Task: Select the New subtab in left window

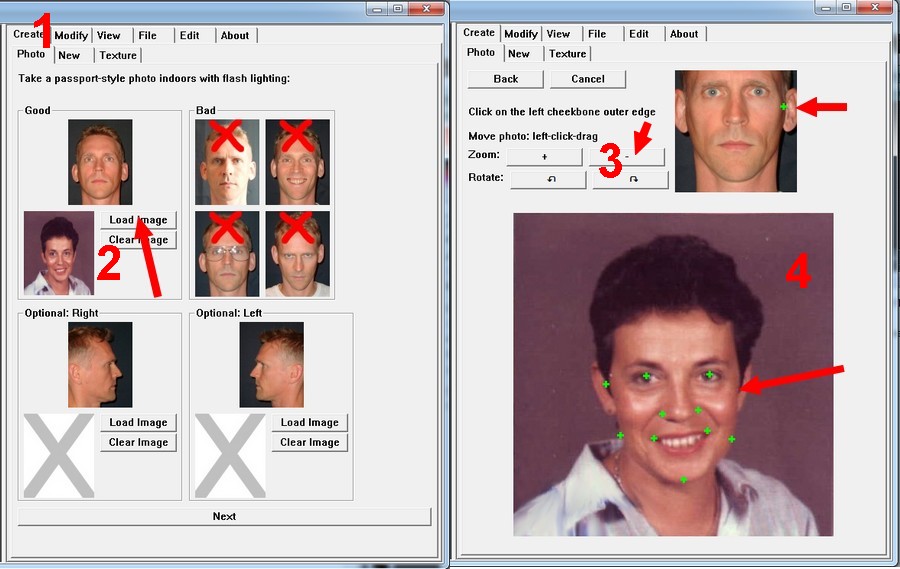Action: click(69, 56)
